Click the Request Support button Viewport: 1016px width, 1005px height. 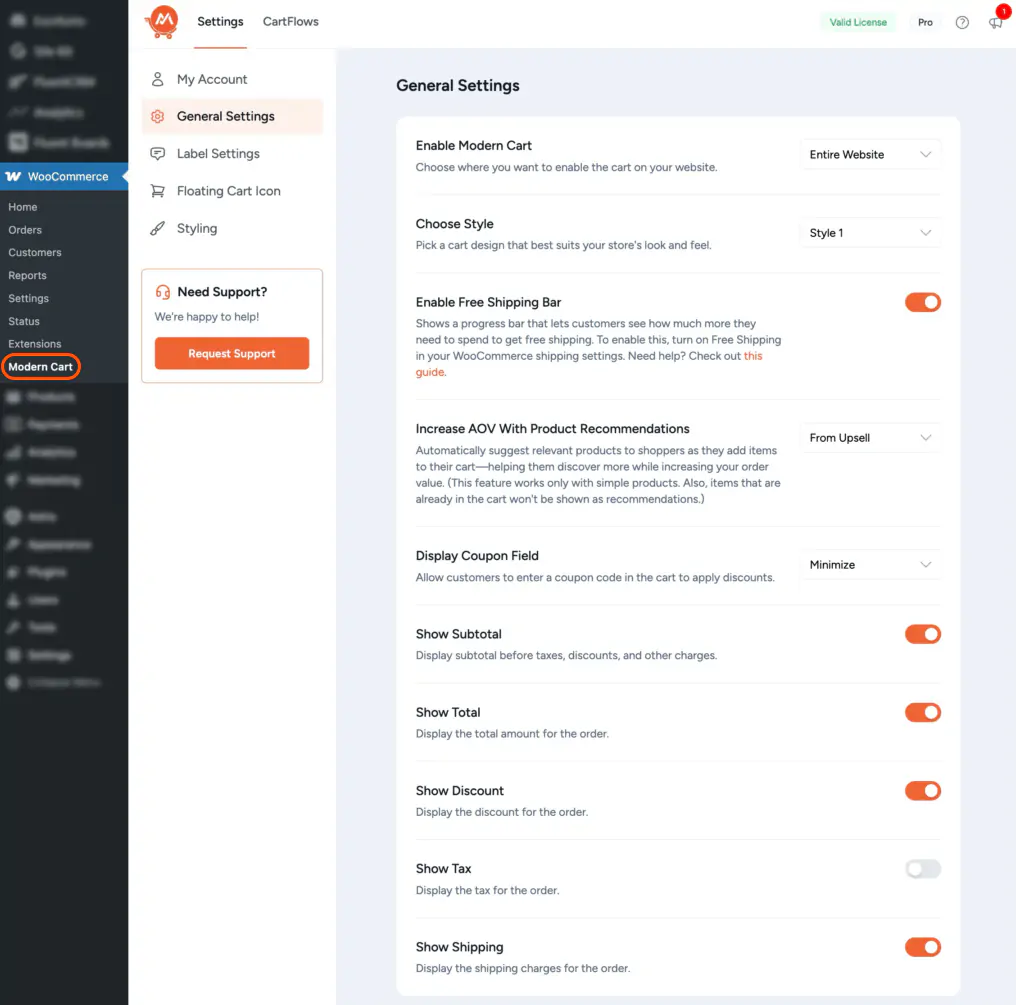coord(232,353)
